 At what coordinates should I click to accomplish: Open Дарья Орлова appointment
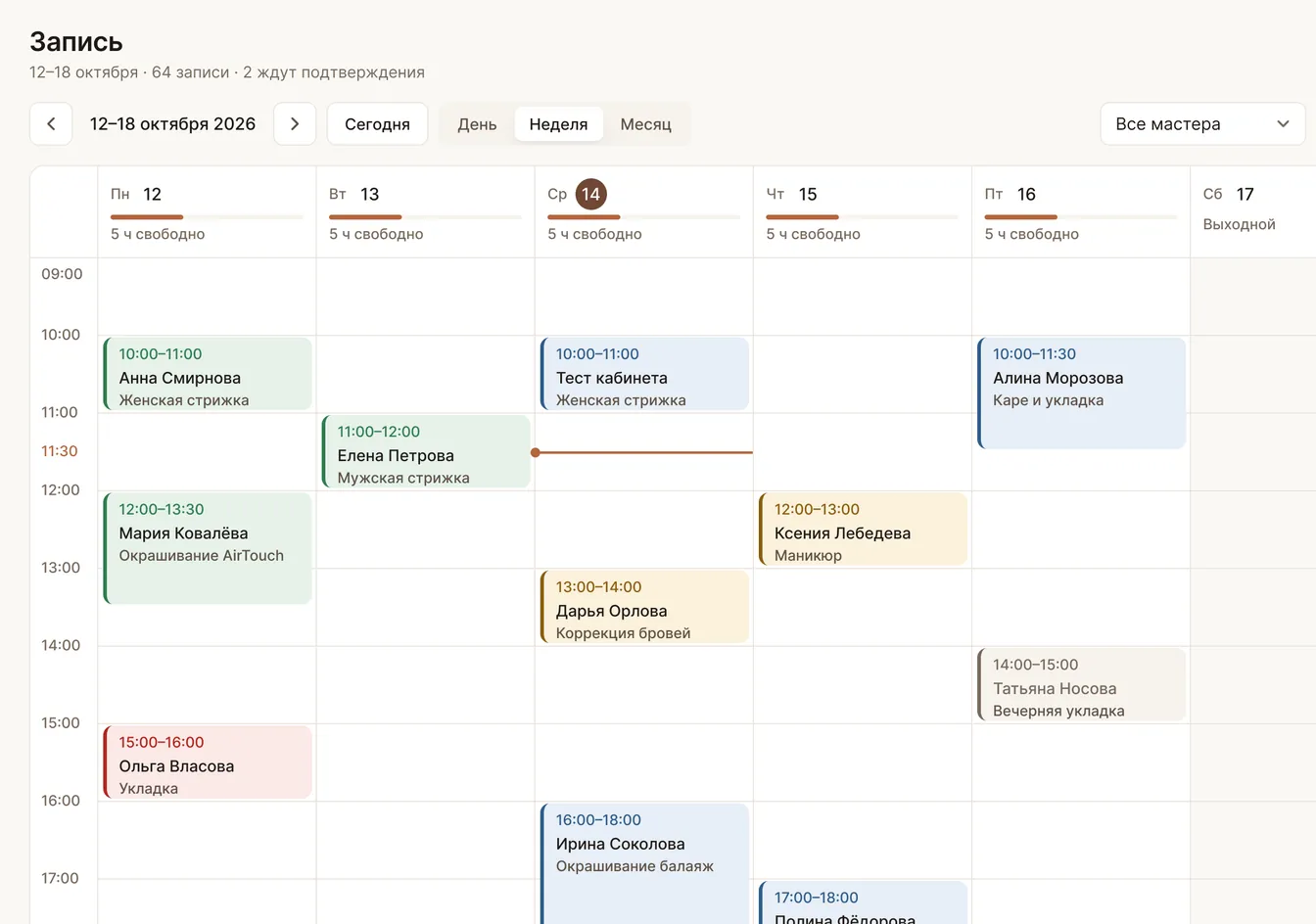644,607
